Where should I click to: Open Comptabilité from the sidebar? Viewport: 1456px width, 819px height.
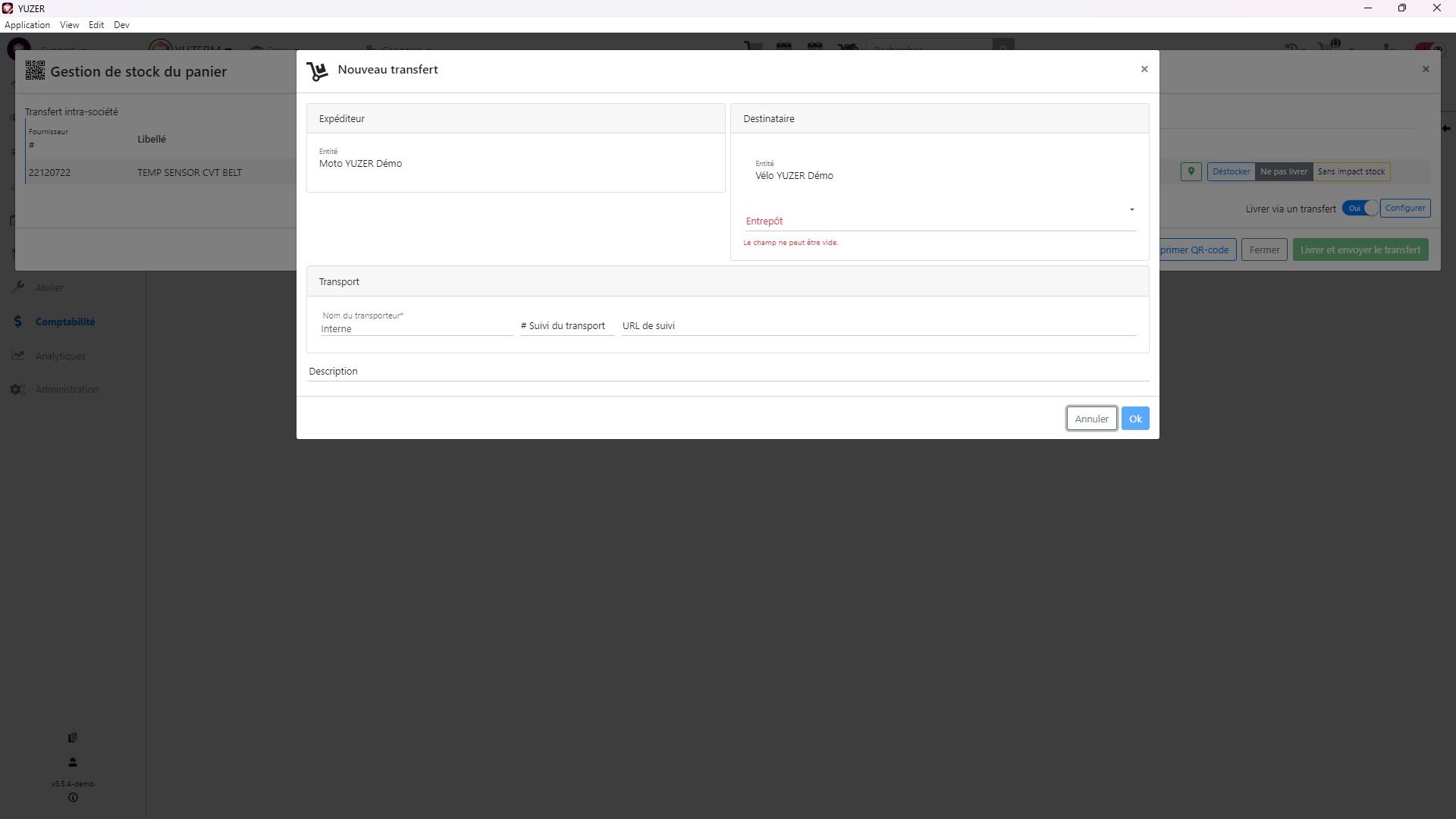point(64,322)
